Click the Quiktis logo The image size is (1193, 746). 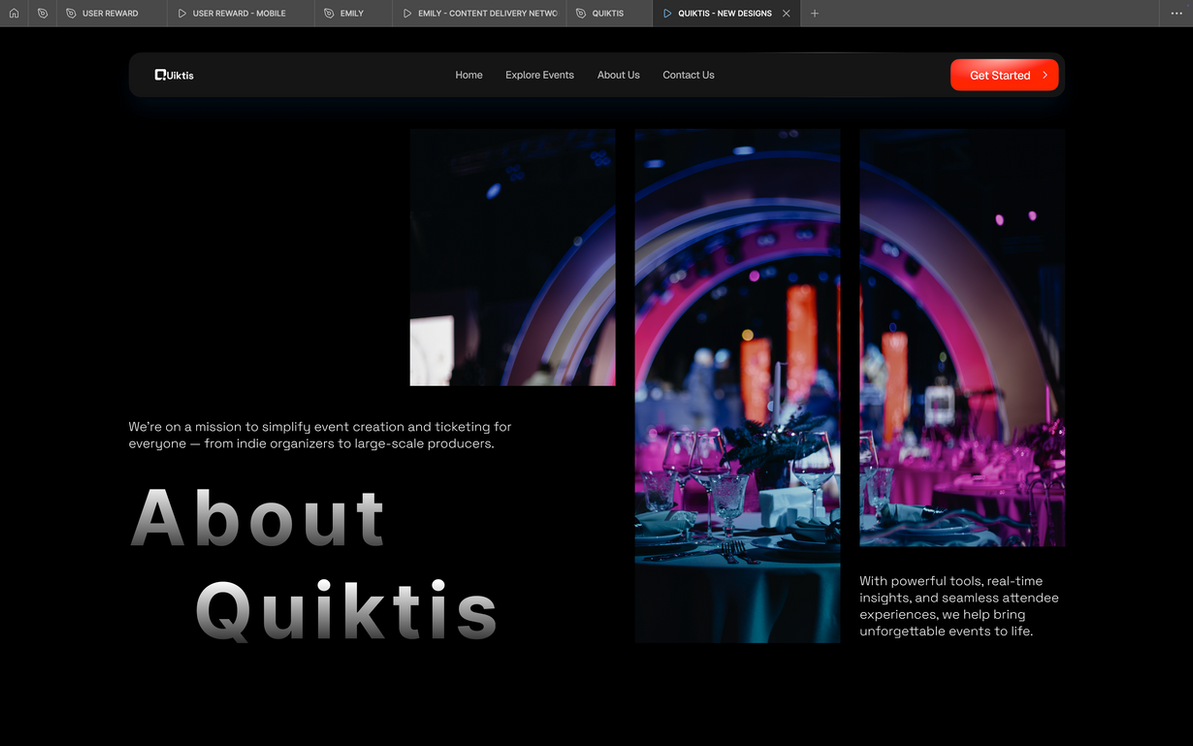pos(174,75)
